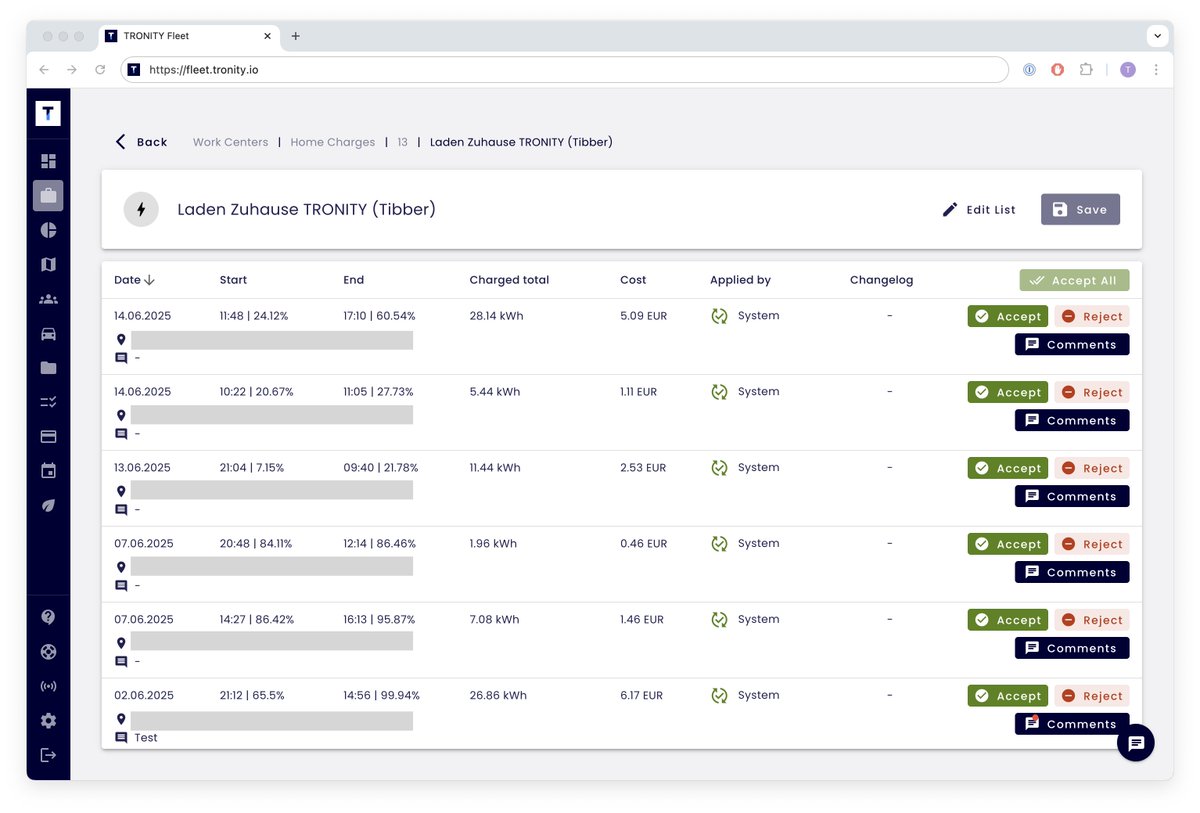Click Edit List
This screenshot has width=1200, height=813.
979,209
